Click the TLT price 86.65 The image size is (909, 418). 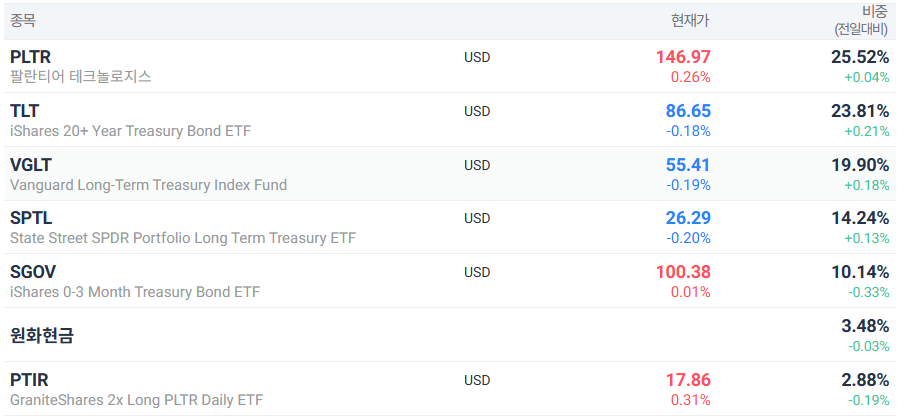point(688,111)
